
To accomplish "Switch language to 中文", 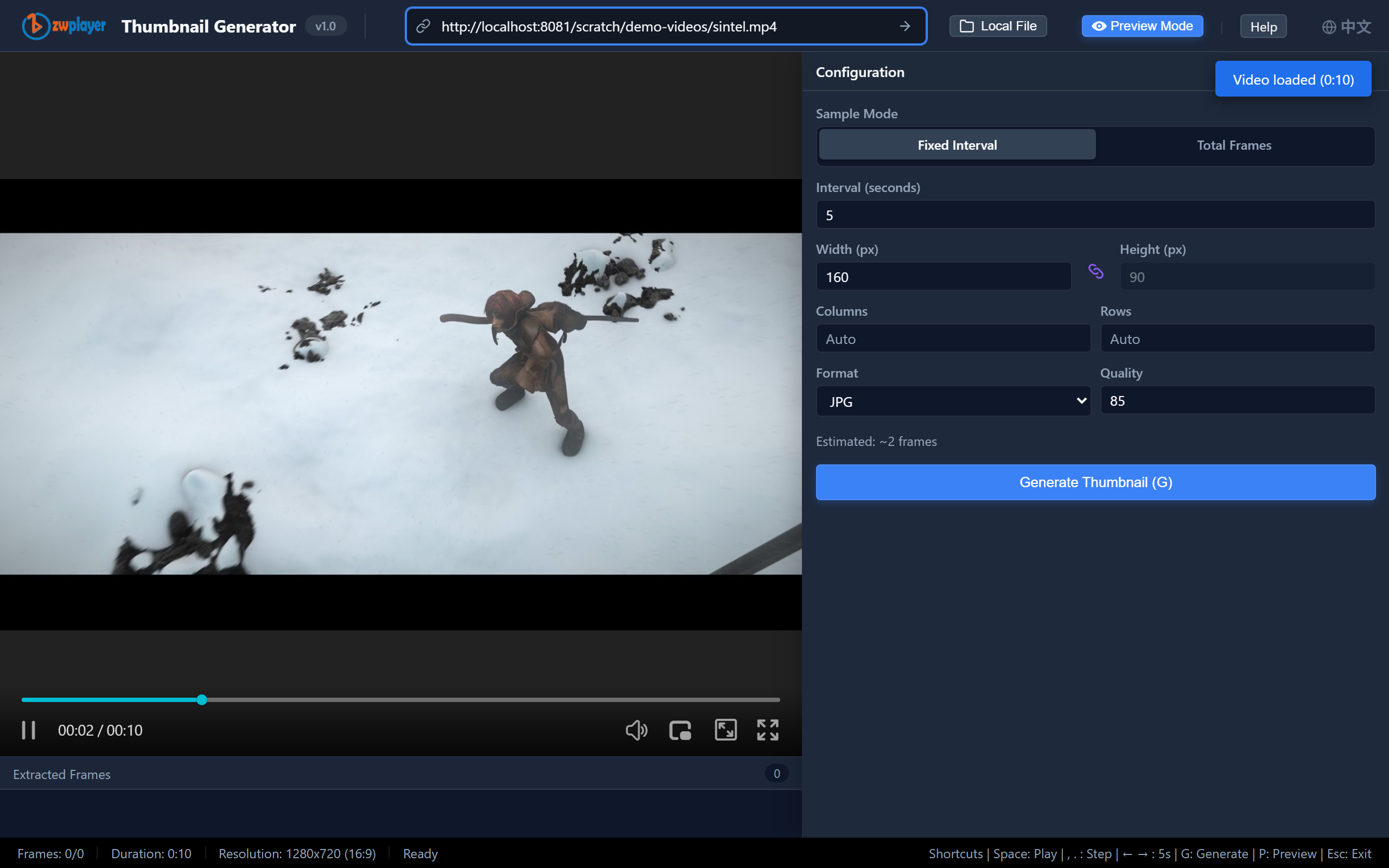I will pos(1347,27).
